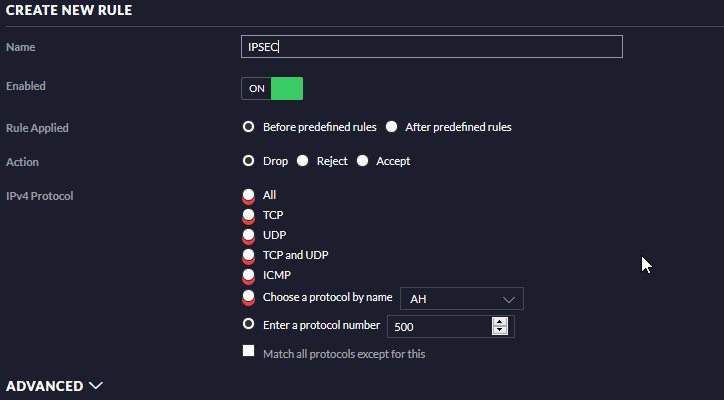Viewport: 724px width, 400px height.
Task: Choose the Reject action
Action: (302, 161)
